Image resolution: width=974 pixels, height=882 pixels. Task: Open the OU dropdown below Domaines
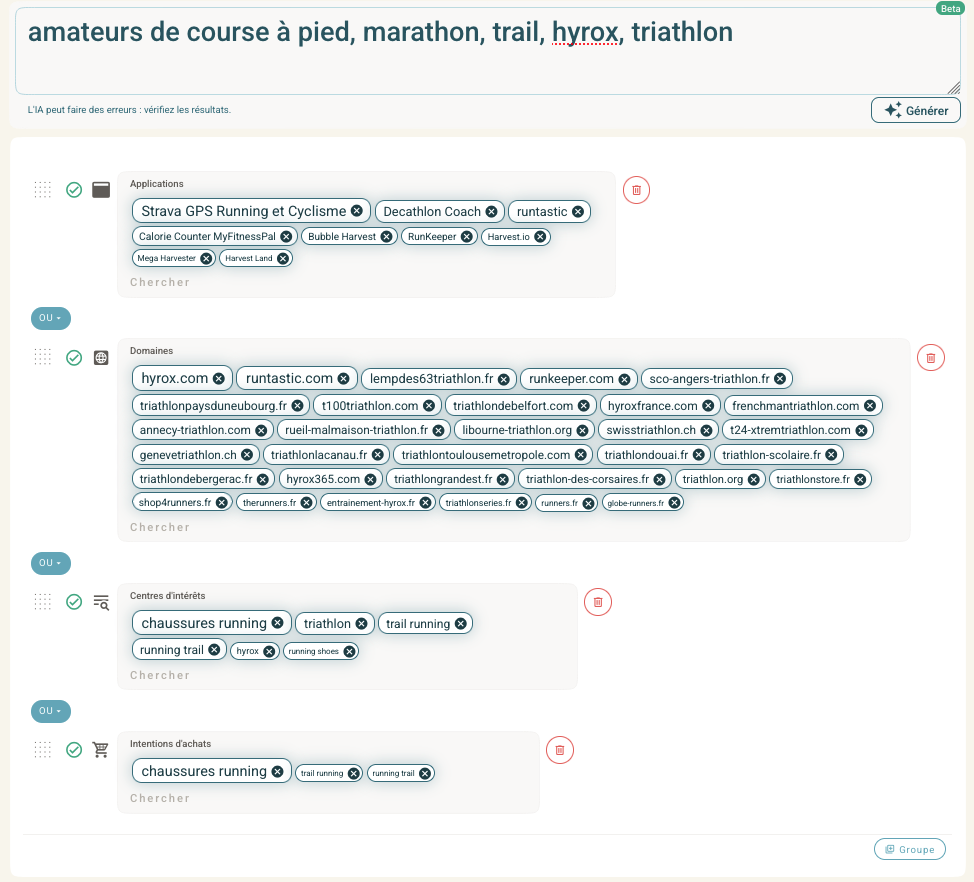(x=50, y=563)
